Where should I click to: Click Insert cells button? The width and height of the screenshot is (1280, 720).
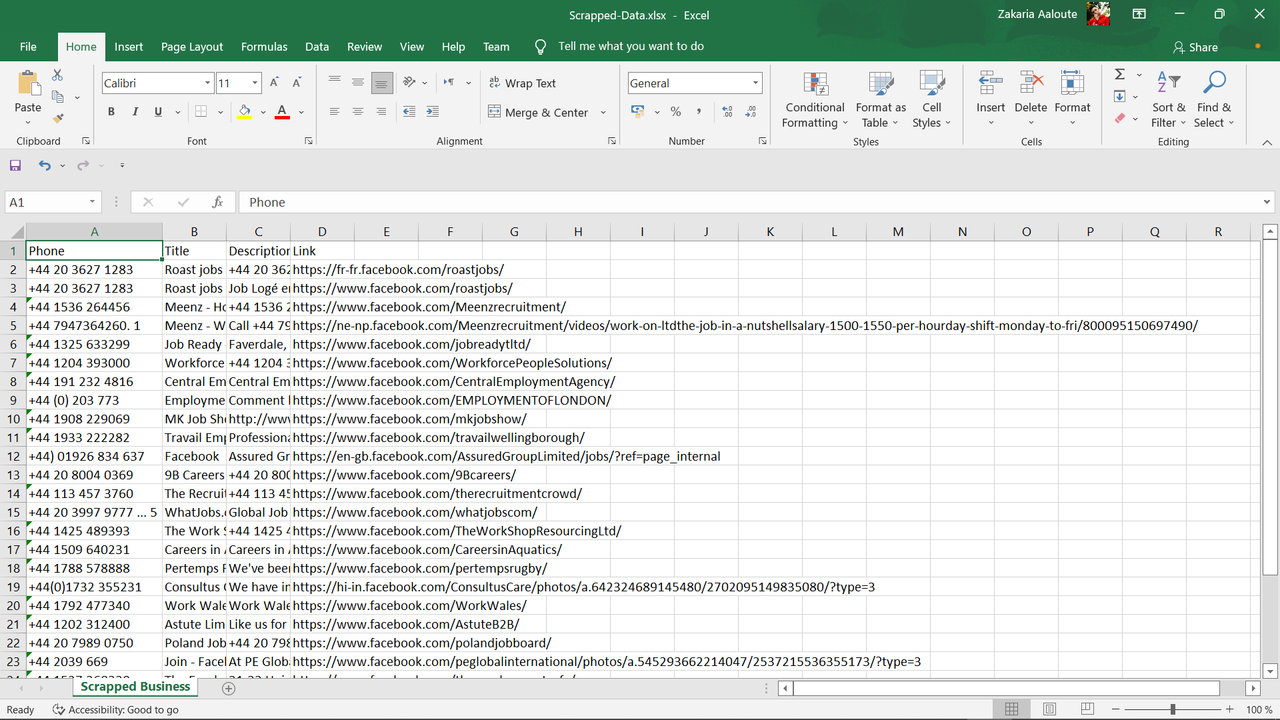click(991, 100)
